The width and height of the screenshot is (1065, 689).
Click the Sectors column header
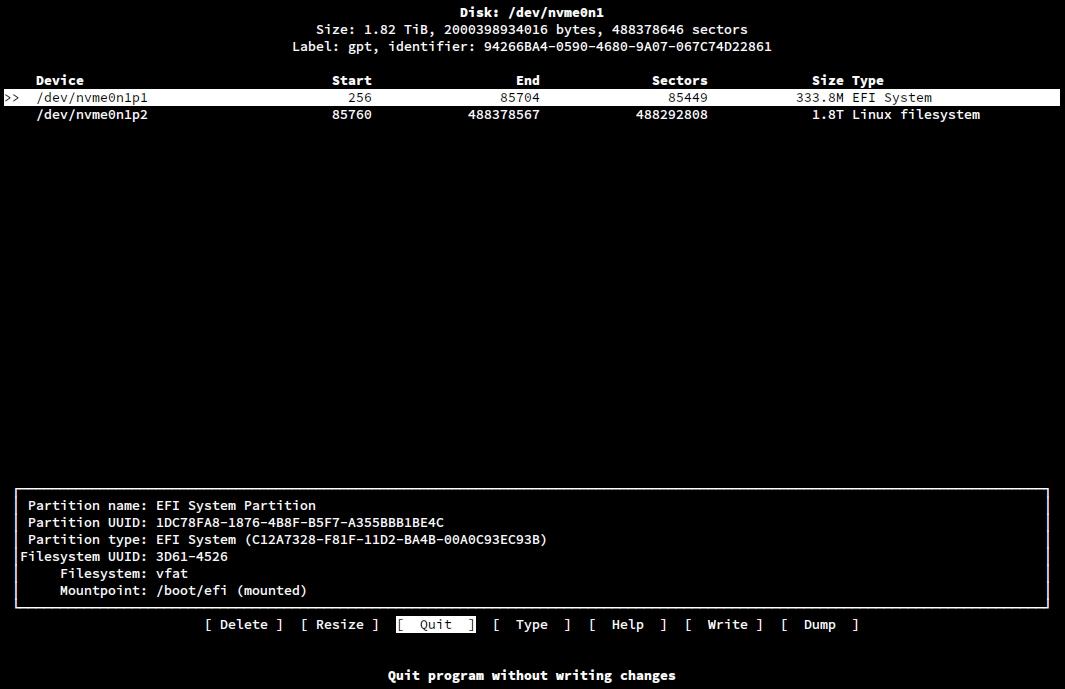click(x=680, y=80)
